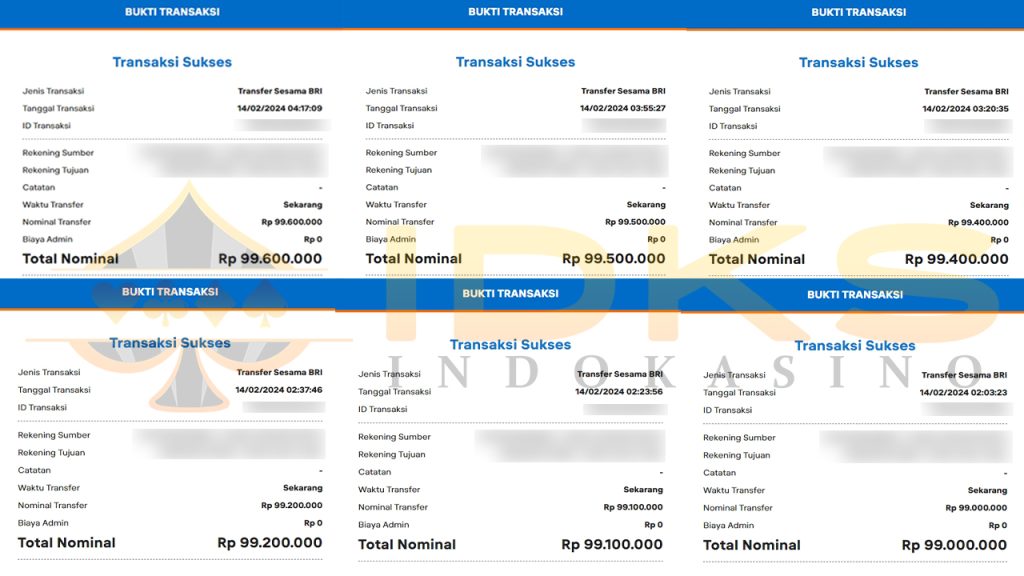Click the Nominal Transfer value Rp 99.500.000

tap(635, 222)
